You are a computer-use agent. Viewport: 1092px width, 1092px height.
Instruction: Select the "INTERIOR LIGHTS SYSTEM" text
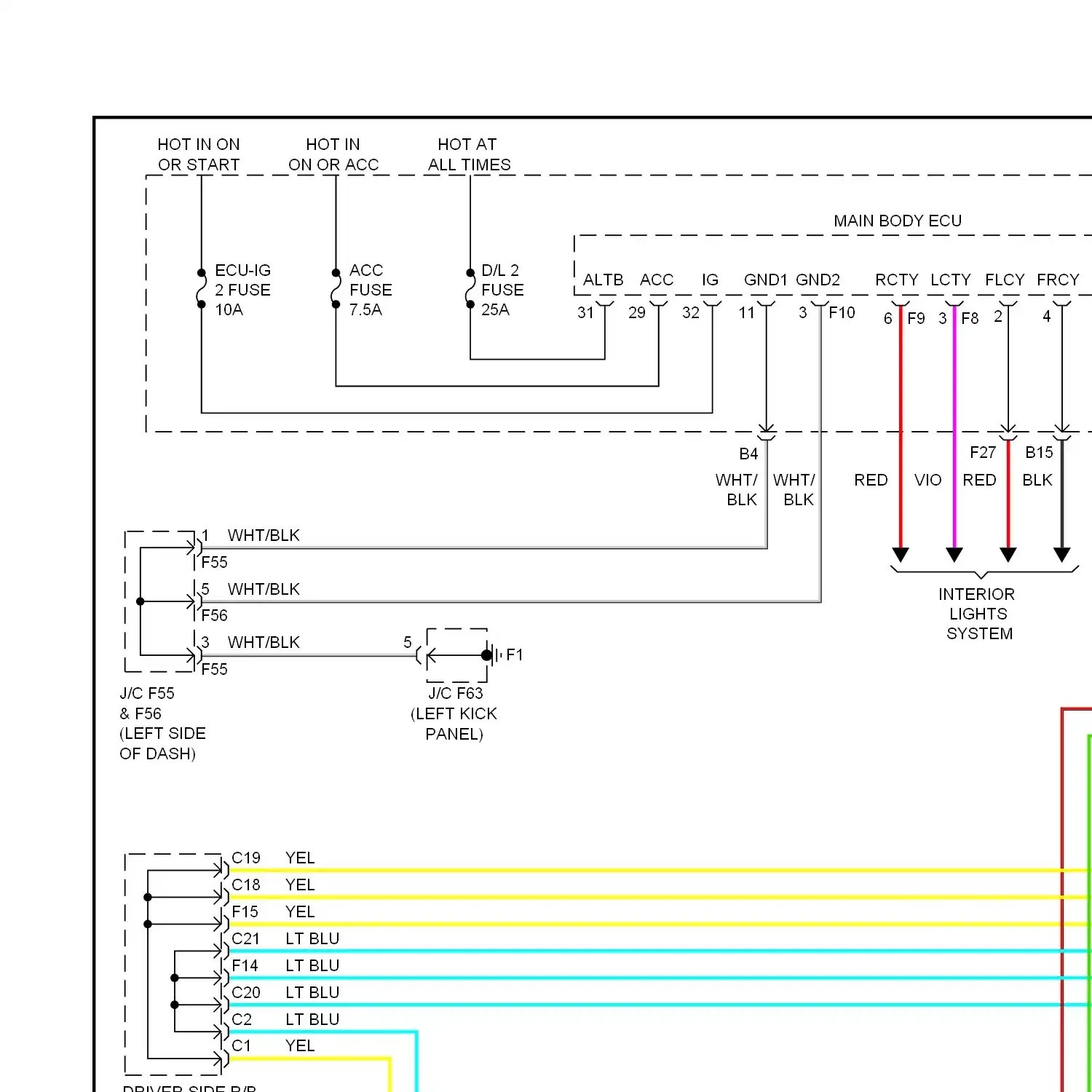click(977, 614)
